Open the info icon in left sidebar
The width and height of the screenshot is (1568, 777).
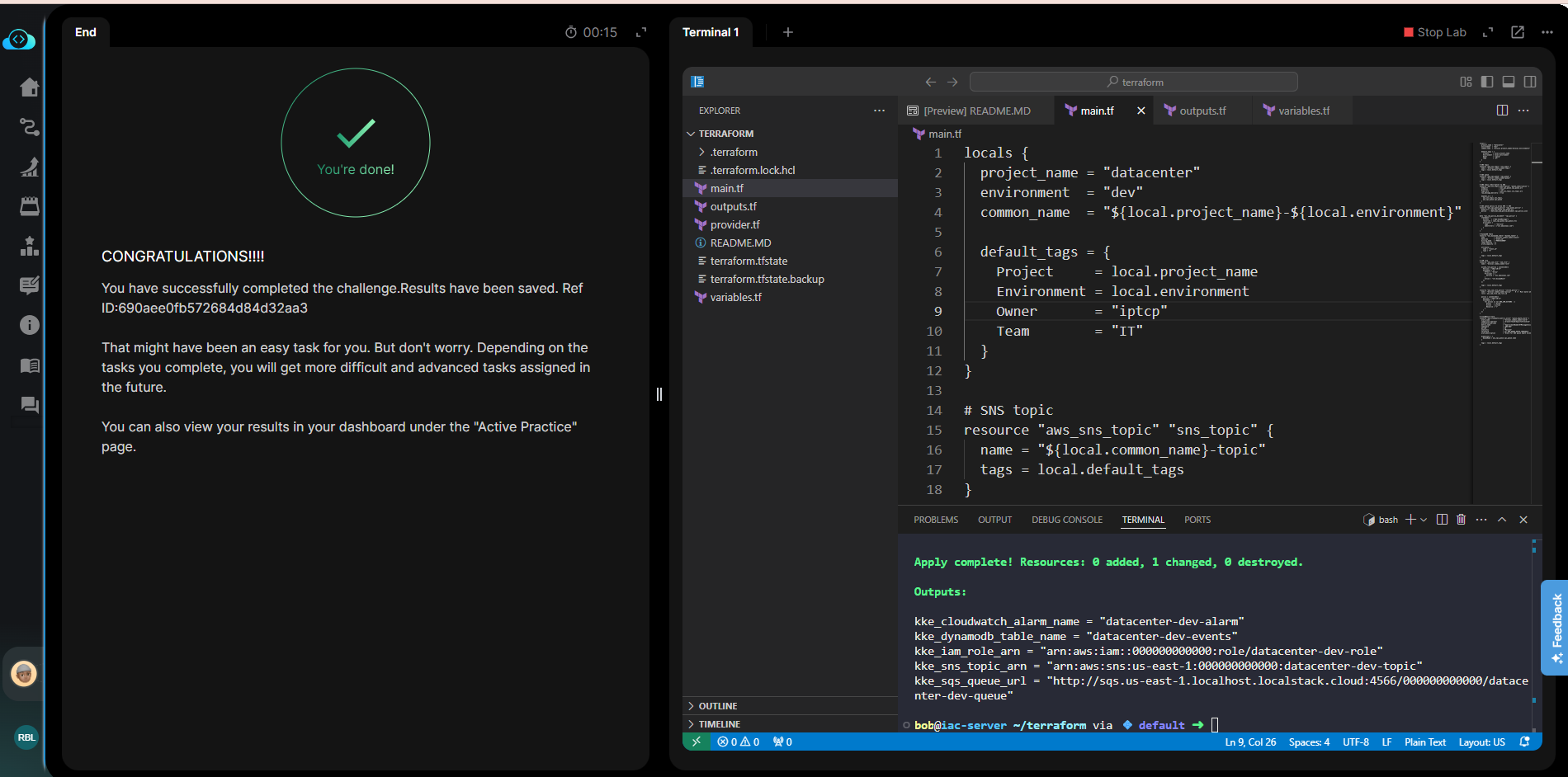pos(30,325)
